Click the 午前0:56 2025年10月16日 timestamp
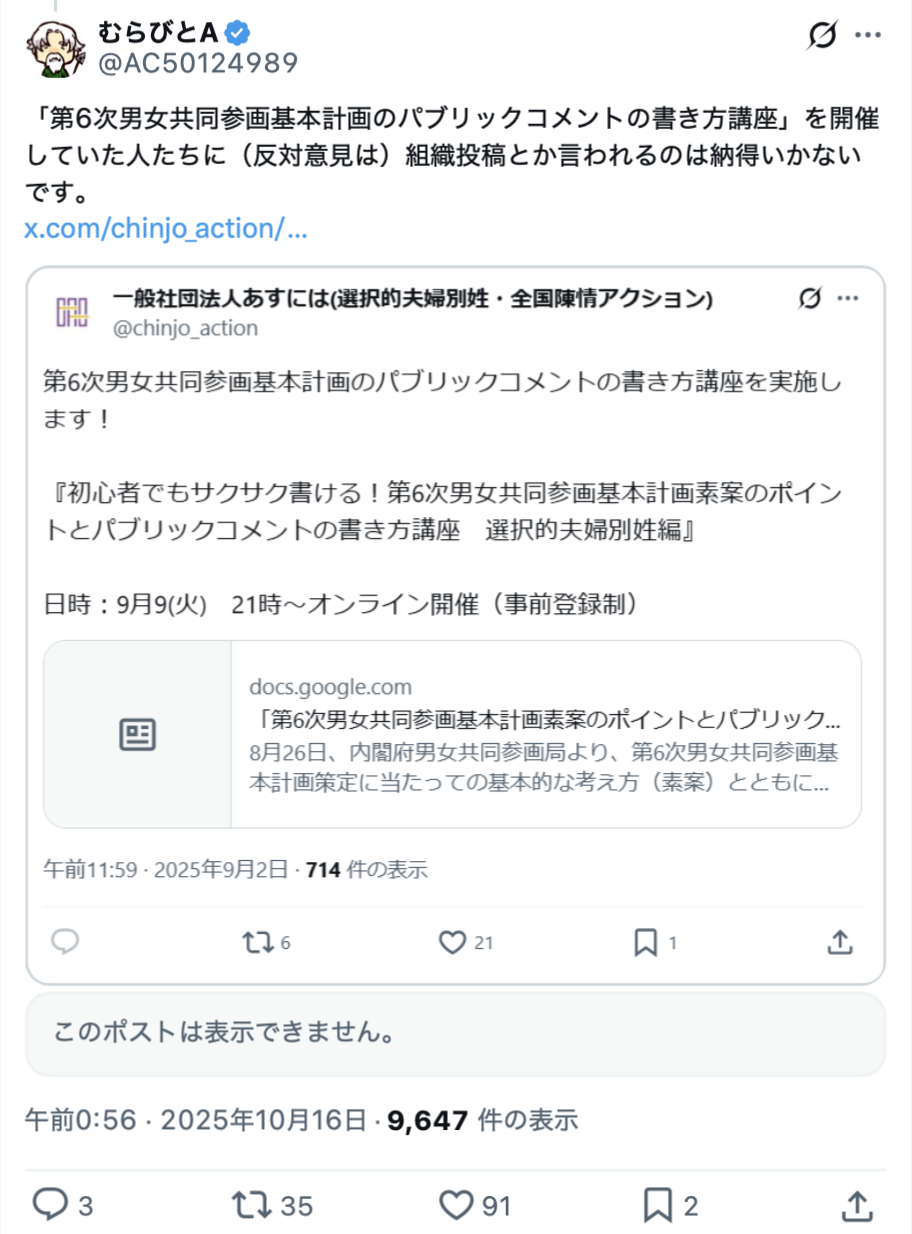 [195, 1120]
